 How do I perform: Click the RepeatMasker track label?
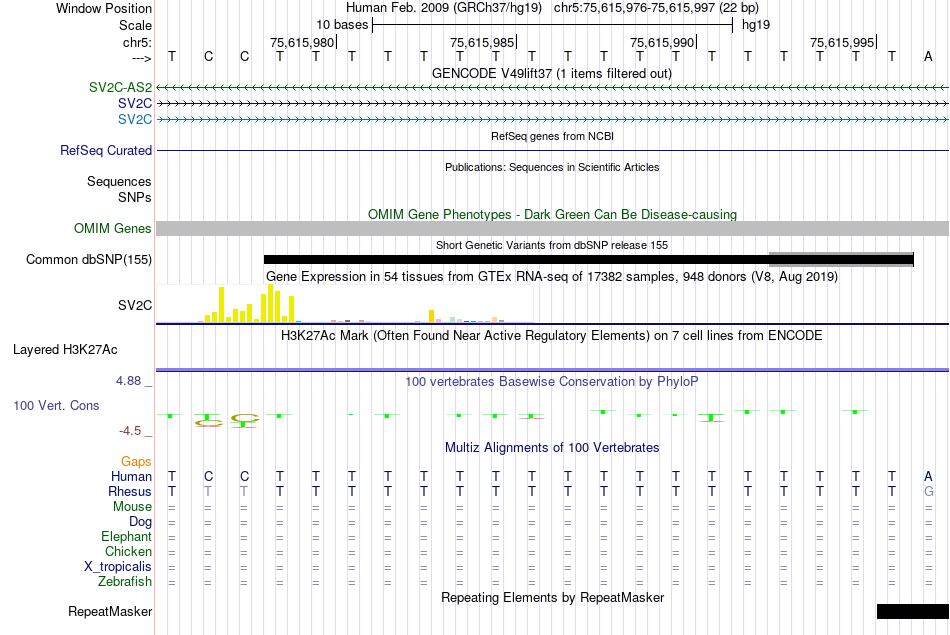pos(110,611)
